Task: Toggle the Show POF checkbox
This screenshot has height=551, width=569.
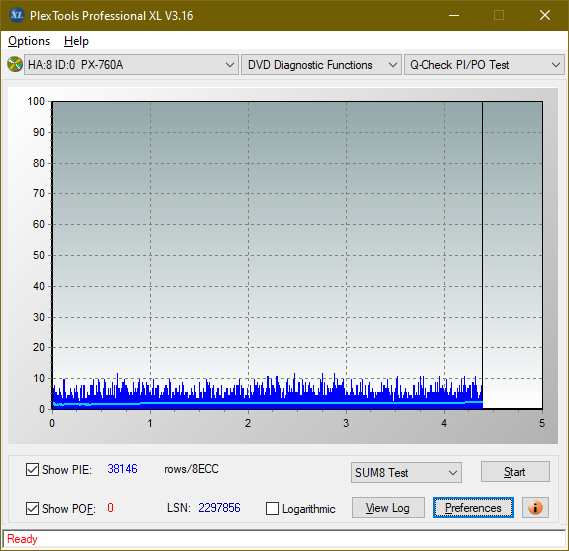Action: 32,508
